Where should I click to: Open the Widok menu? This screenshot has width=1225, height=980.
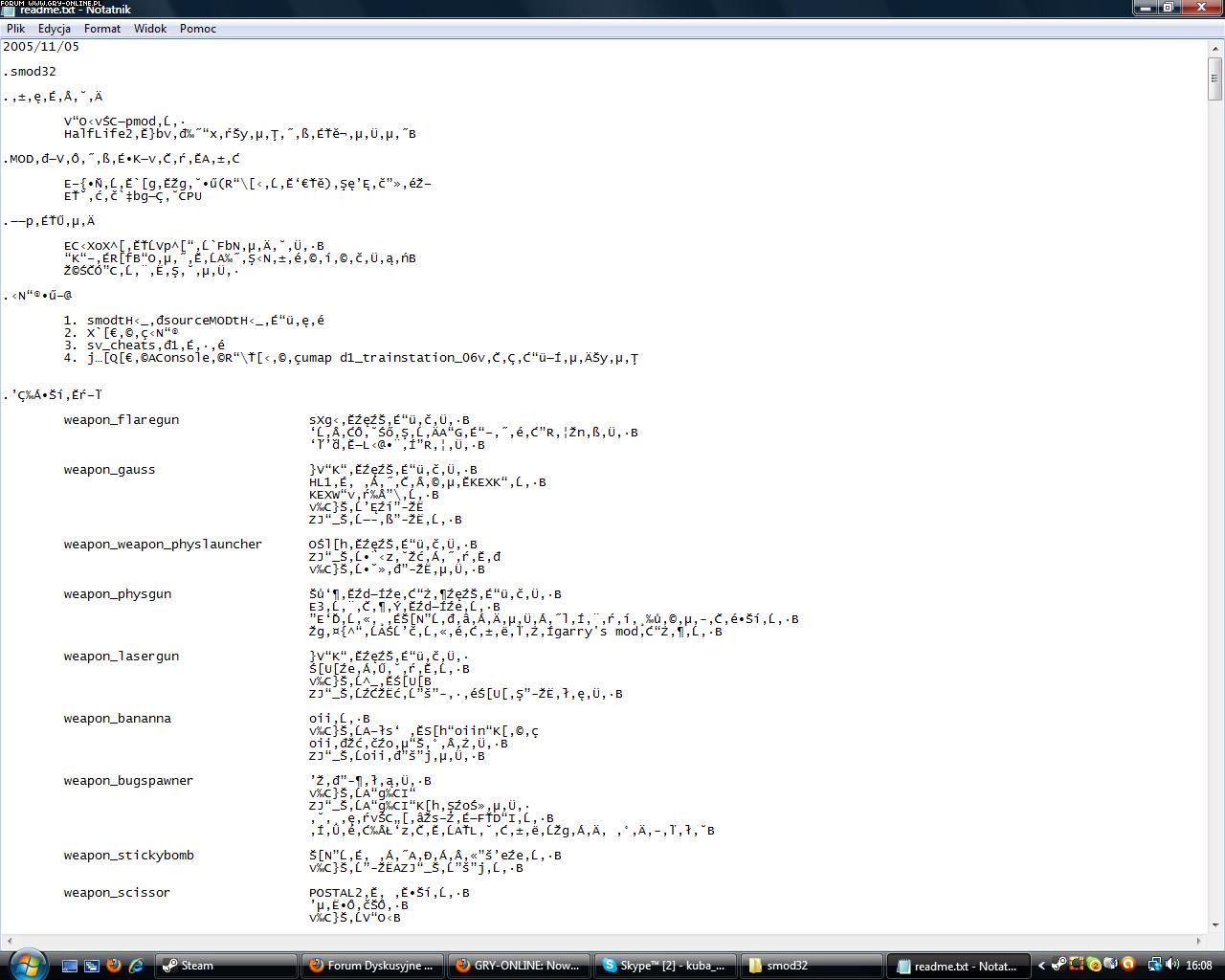click(150, 29)
